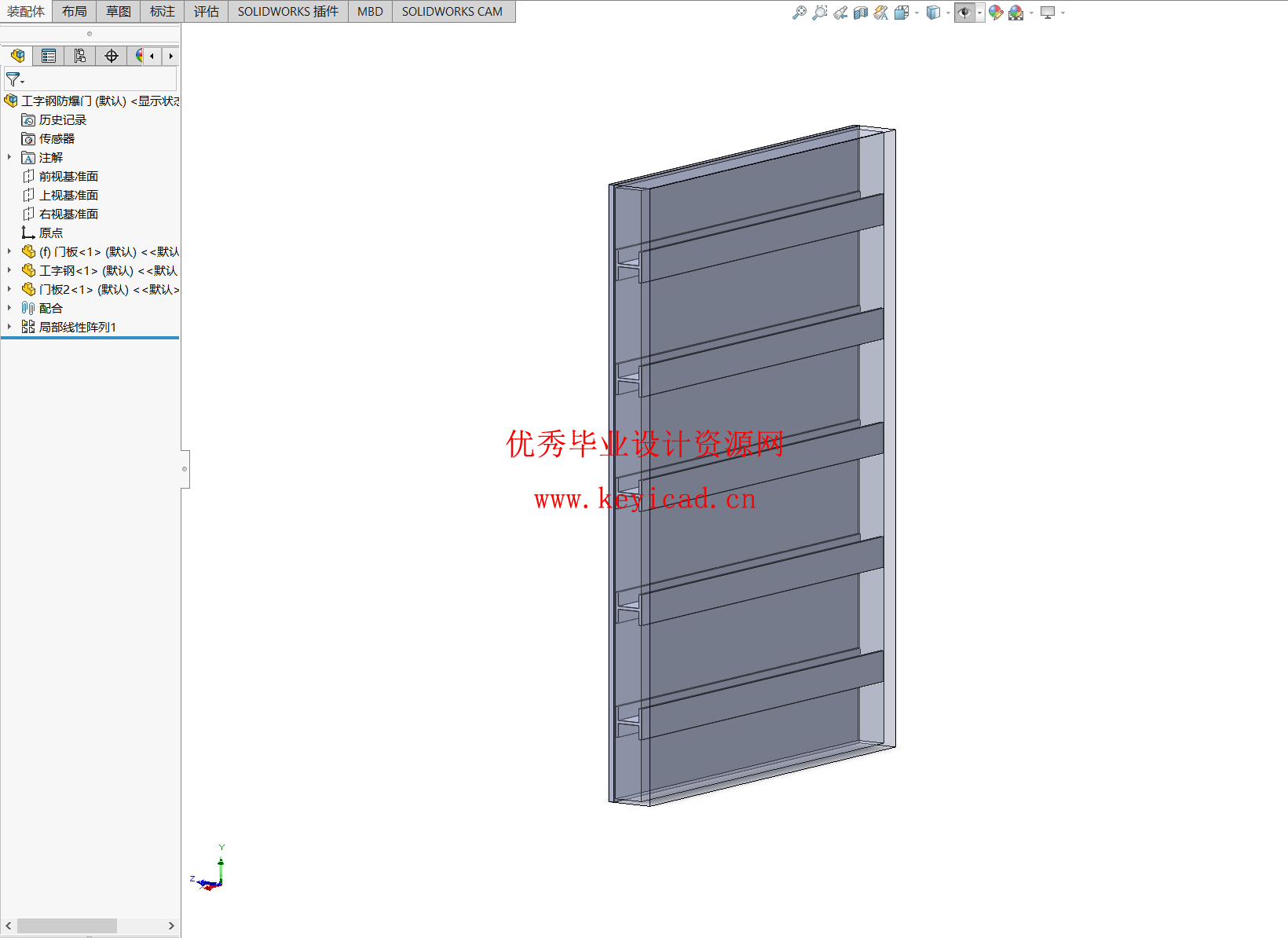Click the View Settings monitor icon
This screenshot has height=938, width=1288.
point(1048,13)
